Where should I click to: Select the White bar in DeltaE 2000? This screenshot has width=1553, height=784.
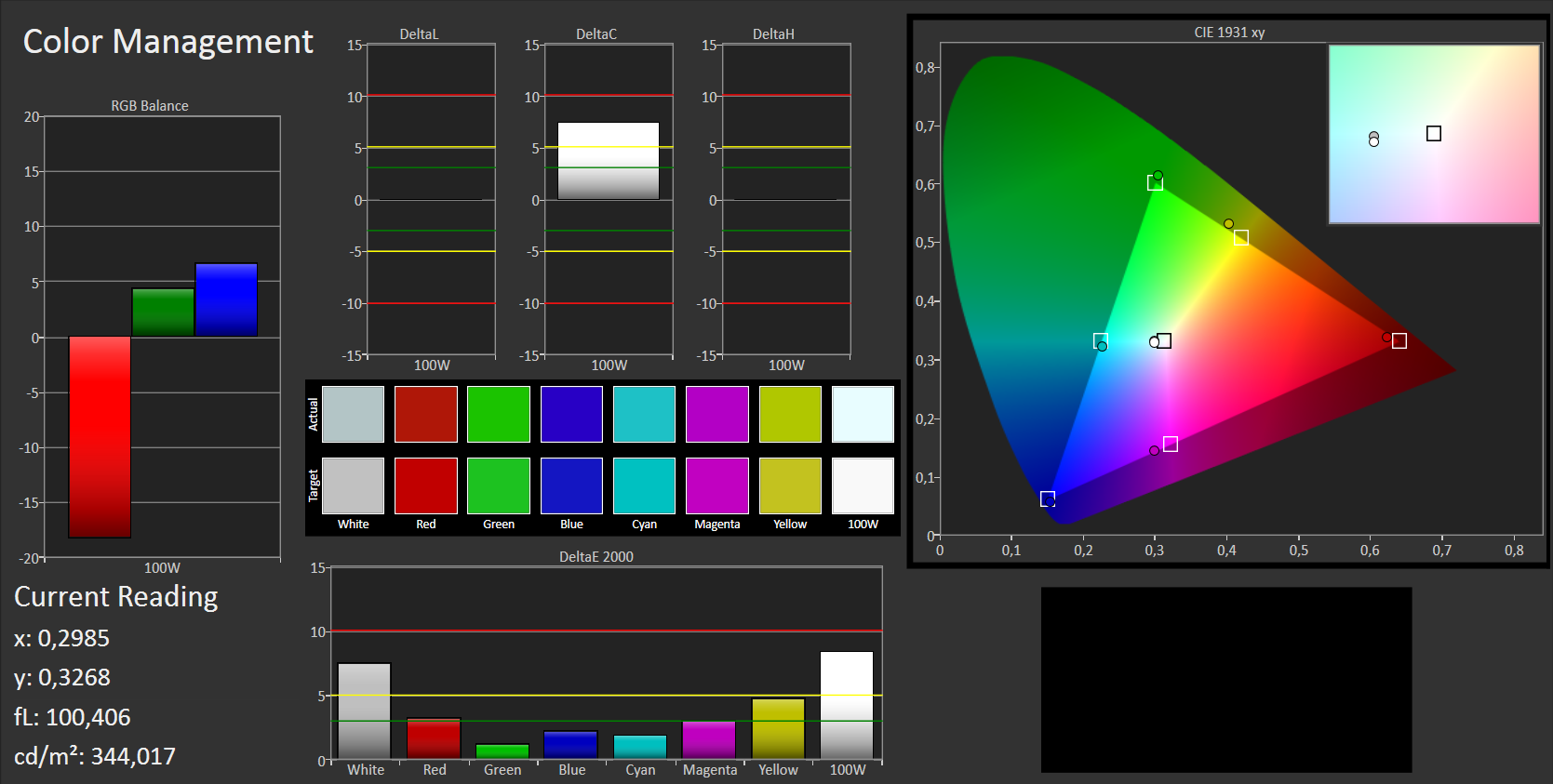(364, 711)
